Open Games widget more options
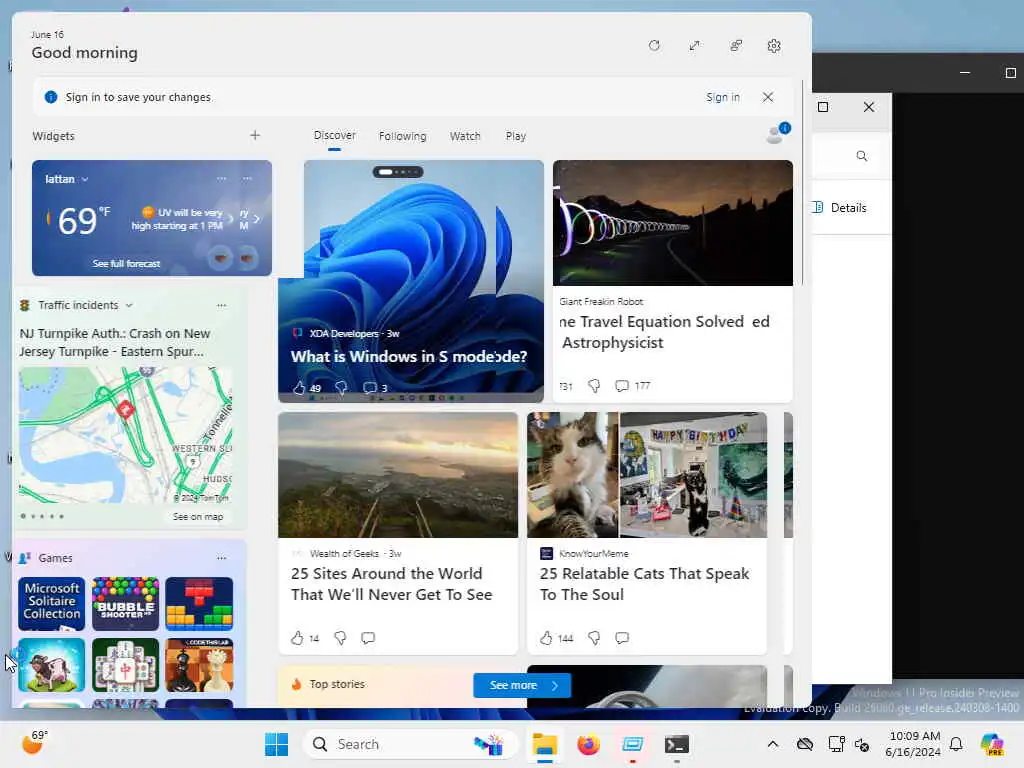Screen dimensions: 1024x768 point(221,558)
